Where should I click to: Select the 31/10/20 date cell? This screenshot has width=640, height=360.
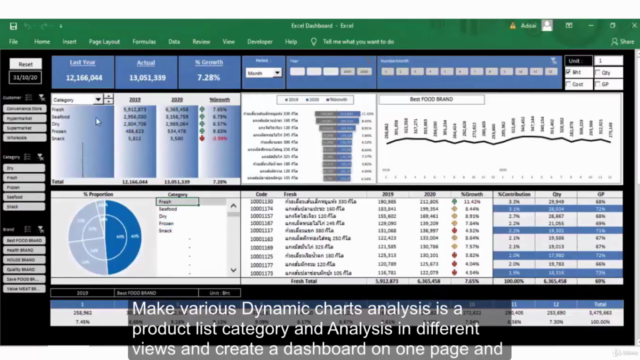[x=25, y=77]
